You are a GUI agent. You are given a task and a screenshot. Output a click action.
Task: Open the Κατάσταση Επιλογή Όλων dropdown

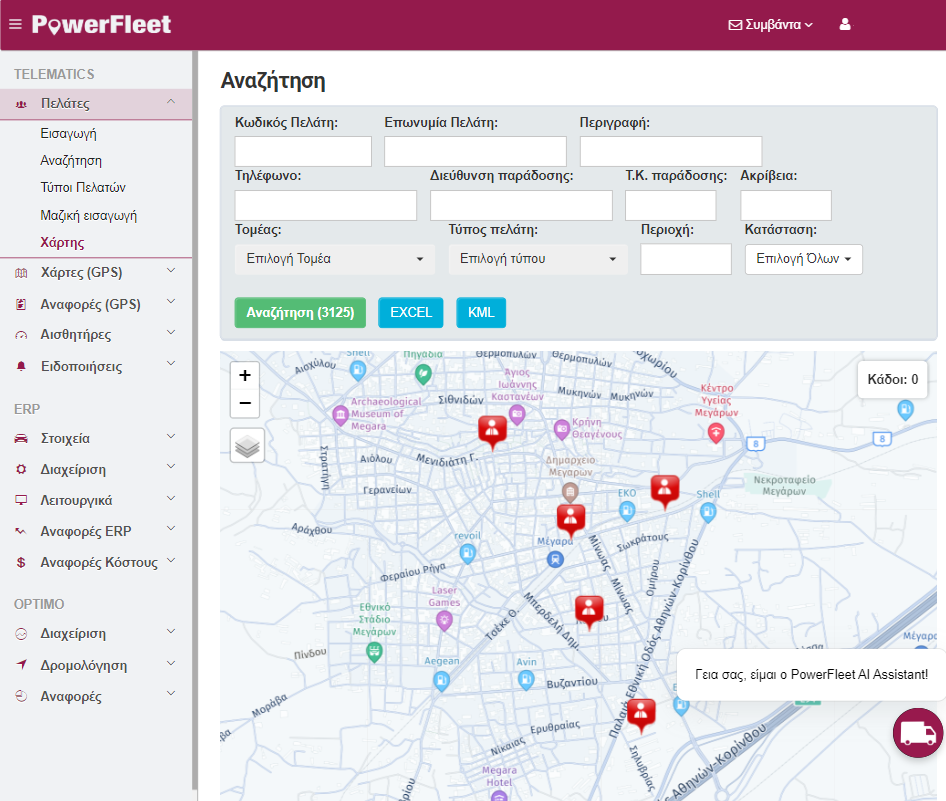coord(803,259)
